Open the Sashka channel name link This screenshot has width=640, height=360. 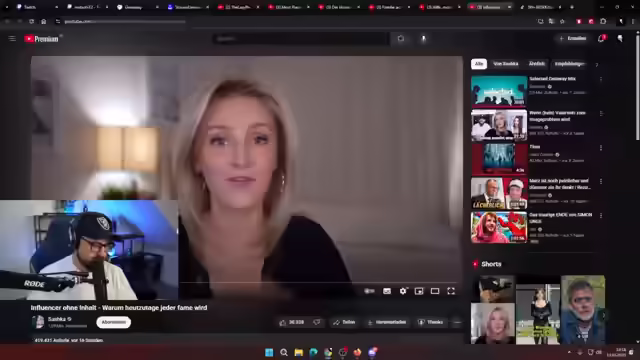click(57, 319)
